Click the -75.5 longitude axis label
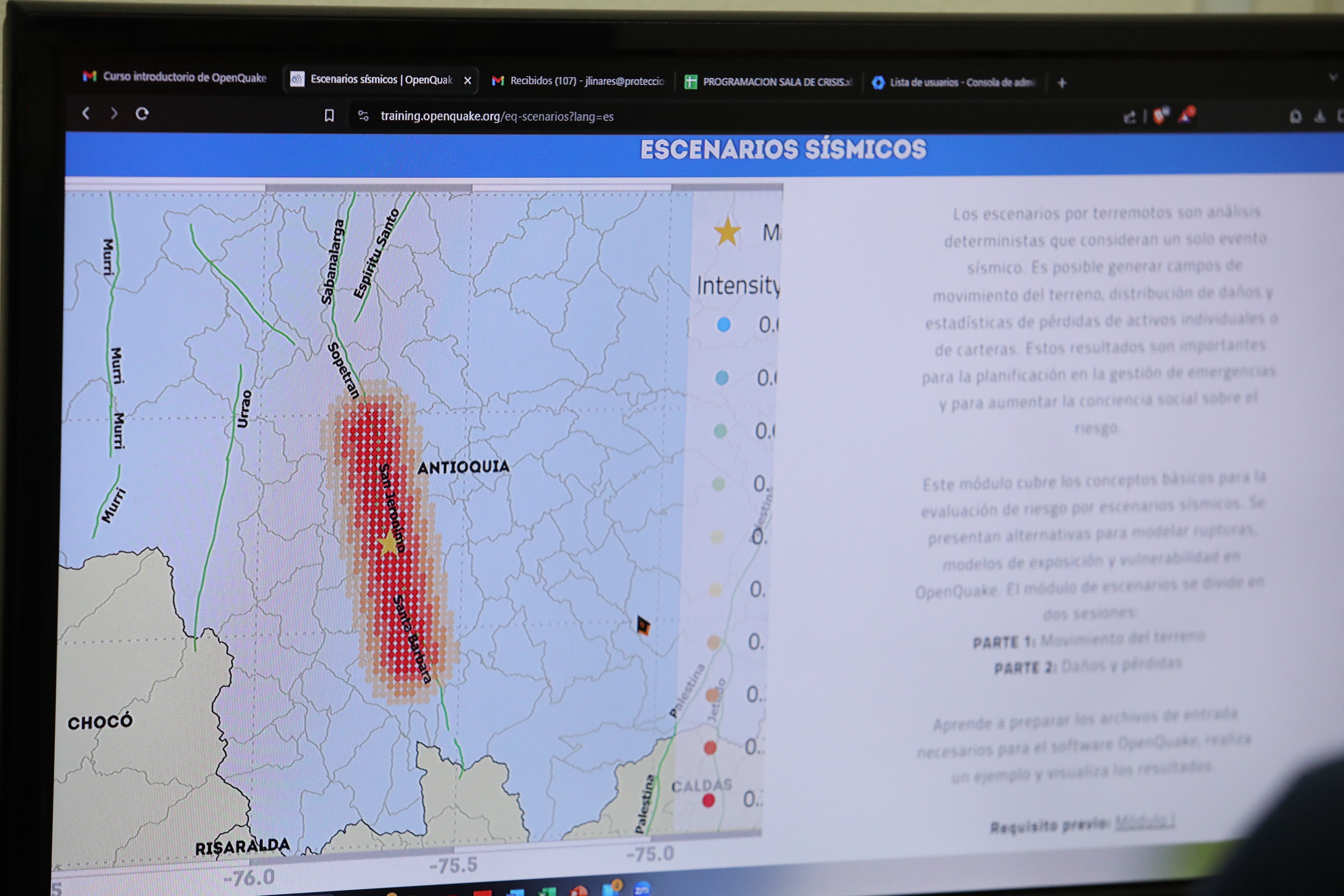The width and height of the screenshot is (1344, 896). pos(453,865)
